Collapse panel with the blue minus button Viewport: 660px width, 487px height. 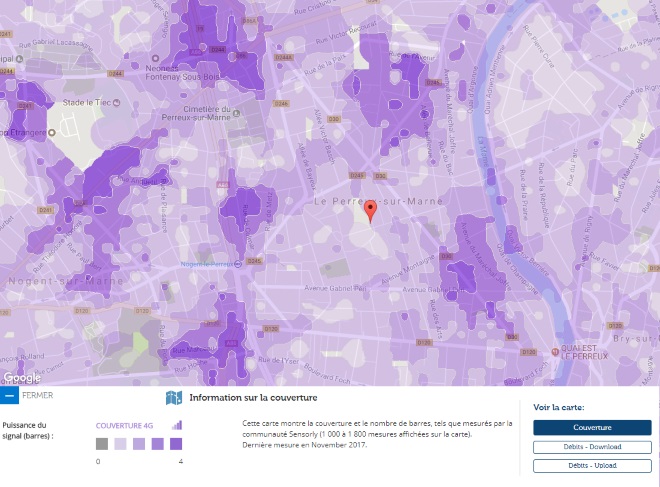point(9,396)
